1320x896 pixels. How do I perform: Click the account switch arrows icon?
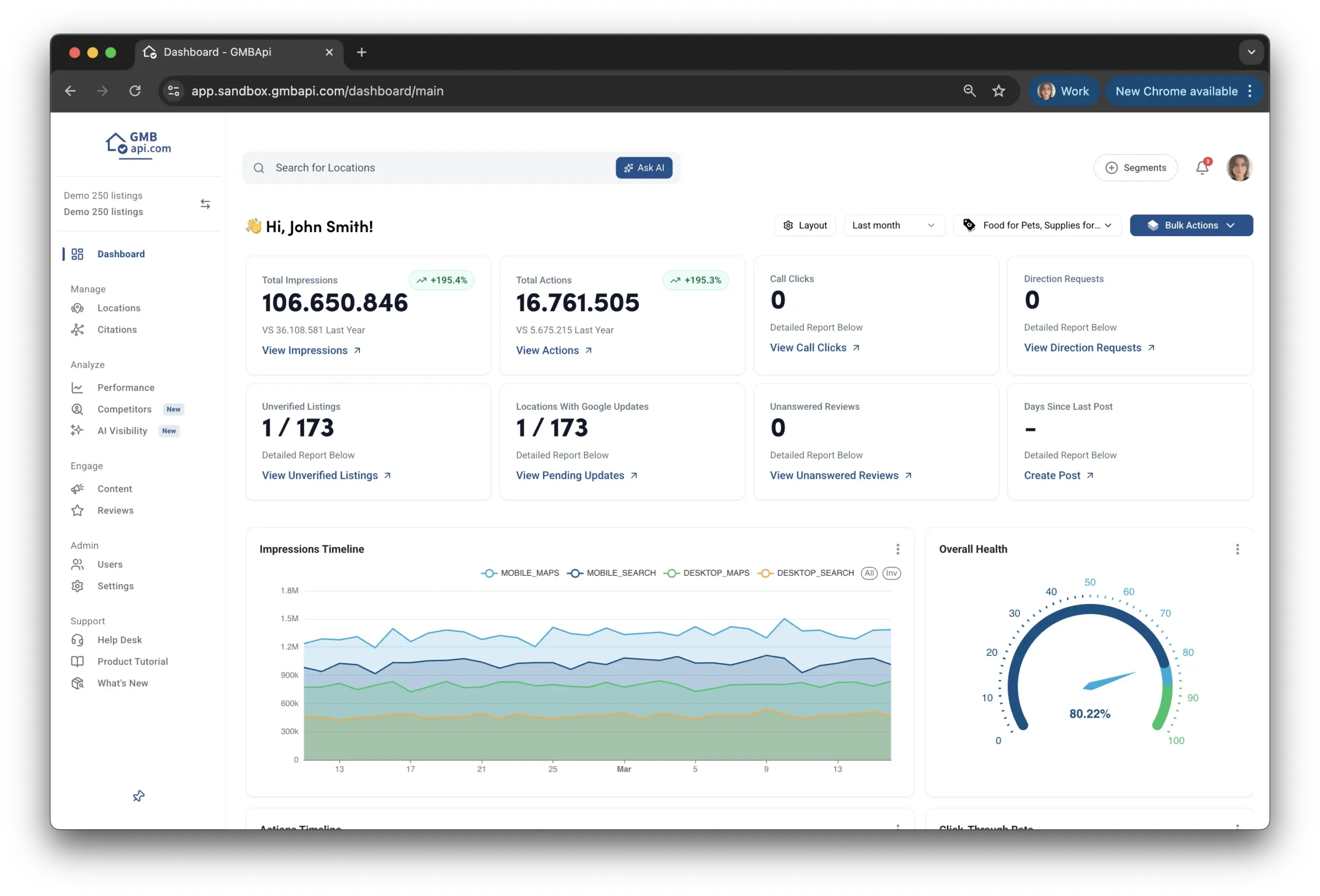click(x=205, y=204)
